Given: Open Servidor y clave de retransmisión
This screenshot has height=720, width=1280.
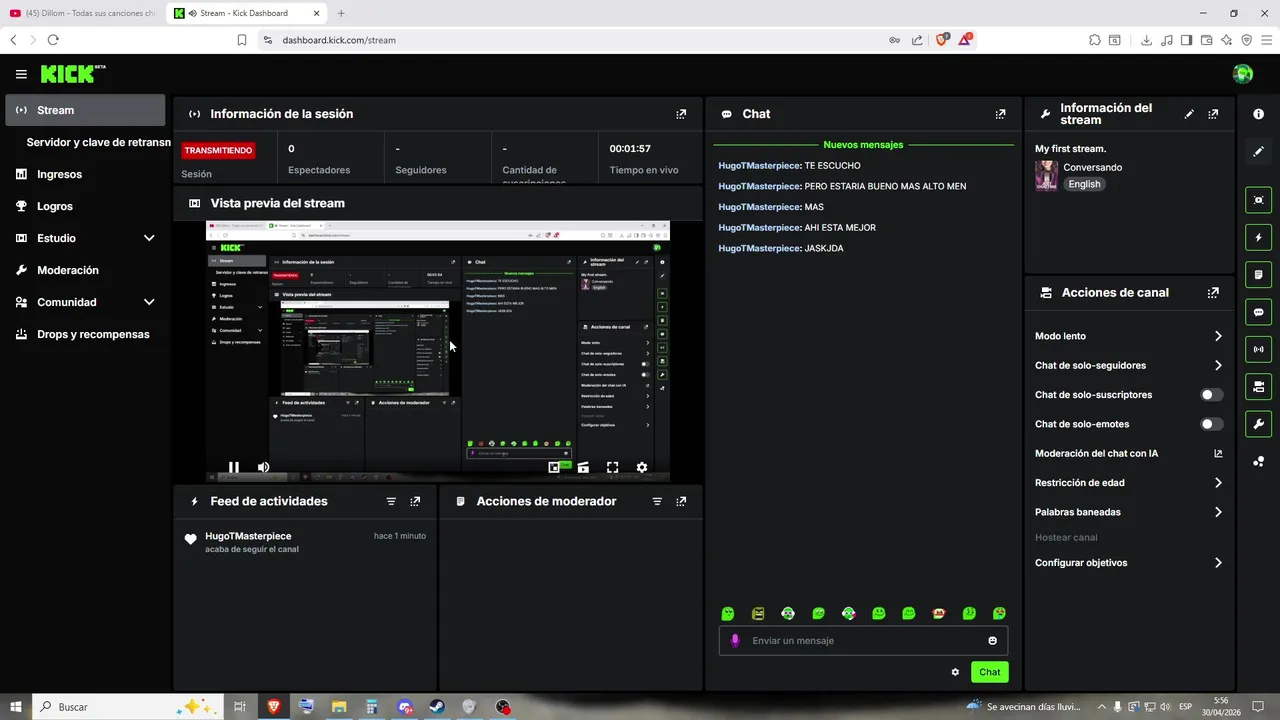Looking at the screenshot, I should point(98,142).
